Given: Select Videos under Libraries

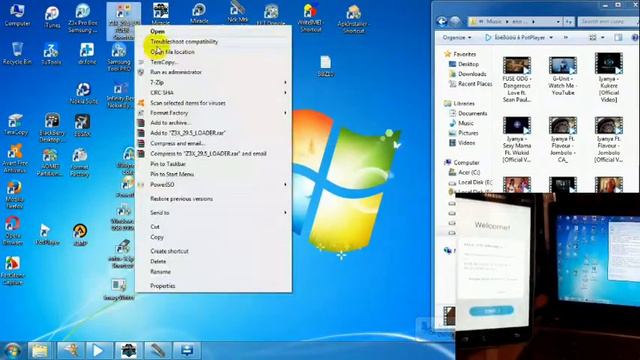Looking at the screenshot, I should click(467, 143).
